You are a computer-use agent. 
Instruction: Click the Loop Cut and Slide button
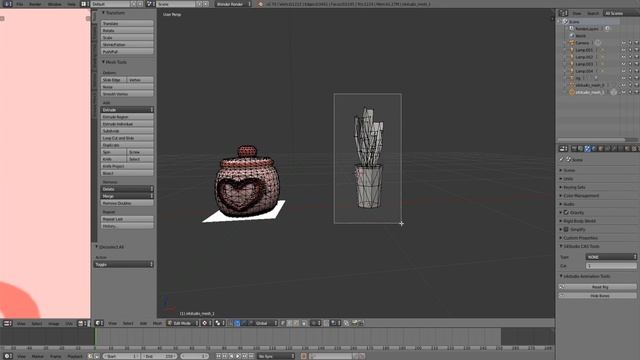pyautogui.click(x=127, y=138)
